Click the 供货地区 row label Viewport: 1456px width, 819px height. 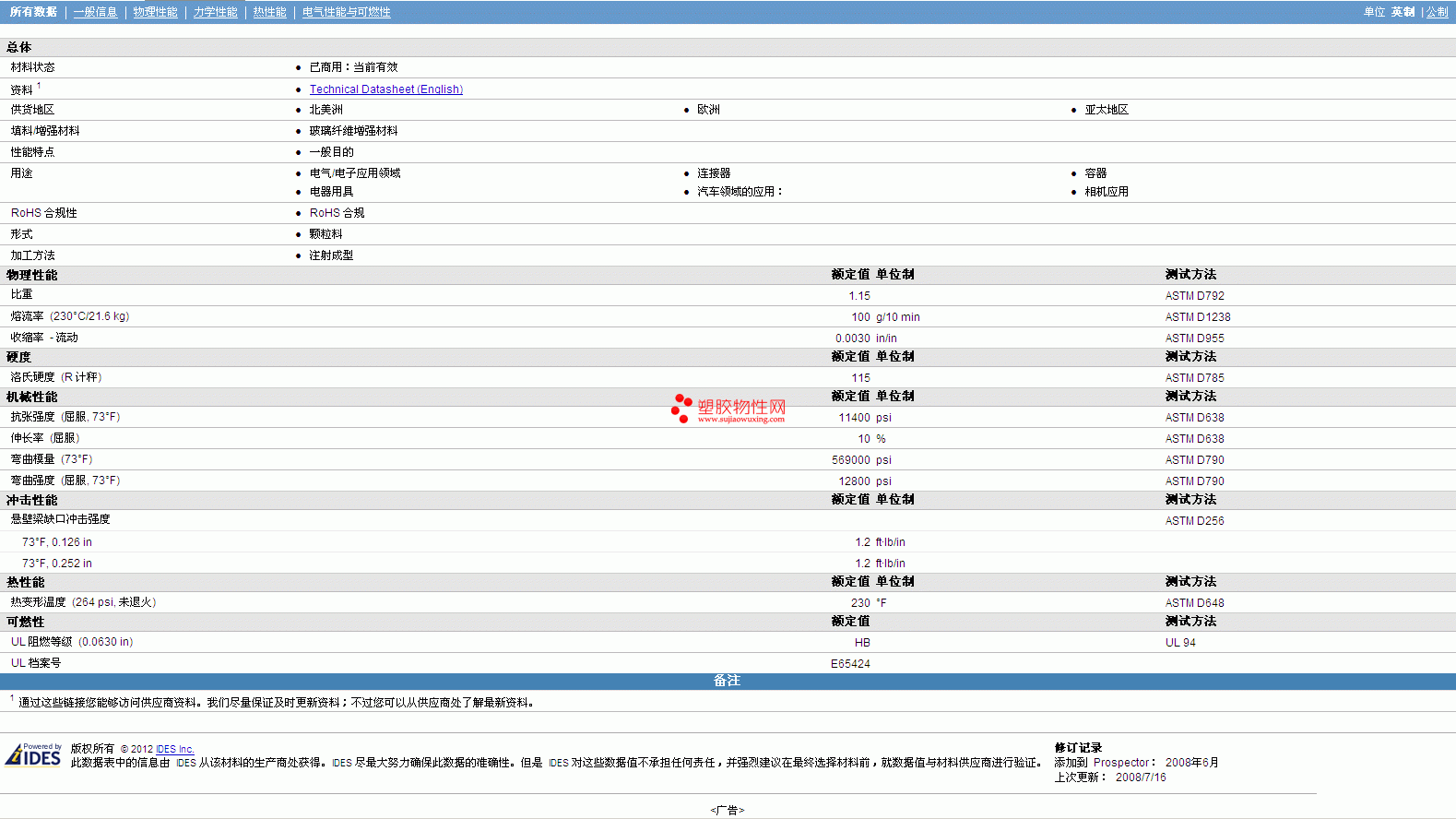pos(33,110)
